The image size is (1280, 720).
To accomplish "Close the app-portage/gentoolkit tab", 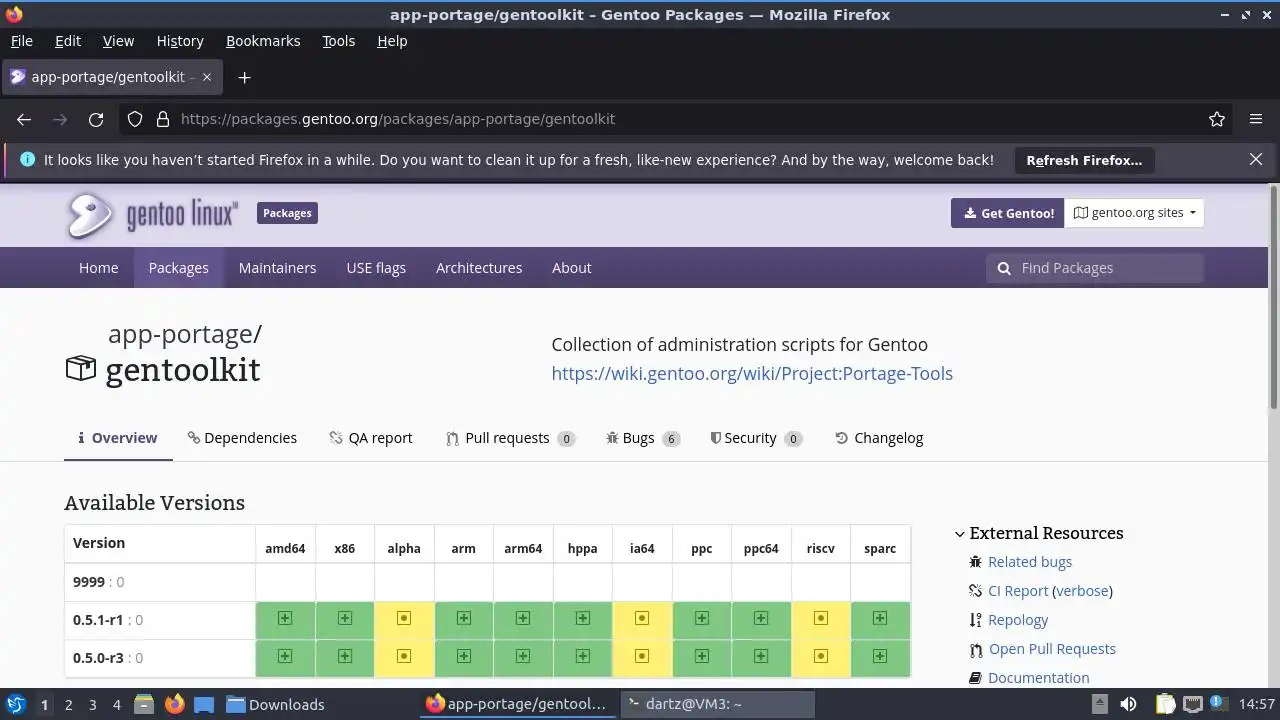I will pyautogui.click(x=207, y=77).
